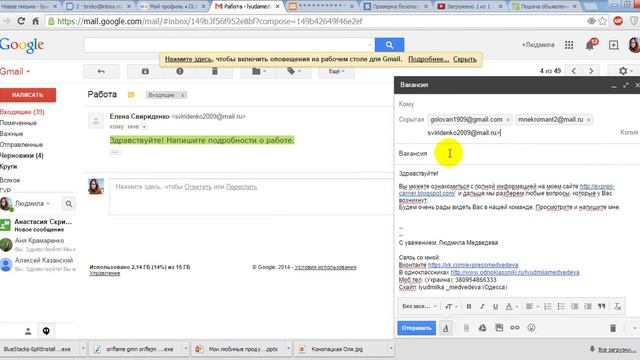Remove Входящие label from conversation

click(182, 95)
